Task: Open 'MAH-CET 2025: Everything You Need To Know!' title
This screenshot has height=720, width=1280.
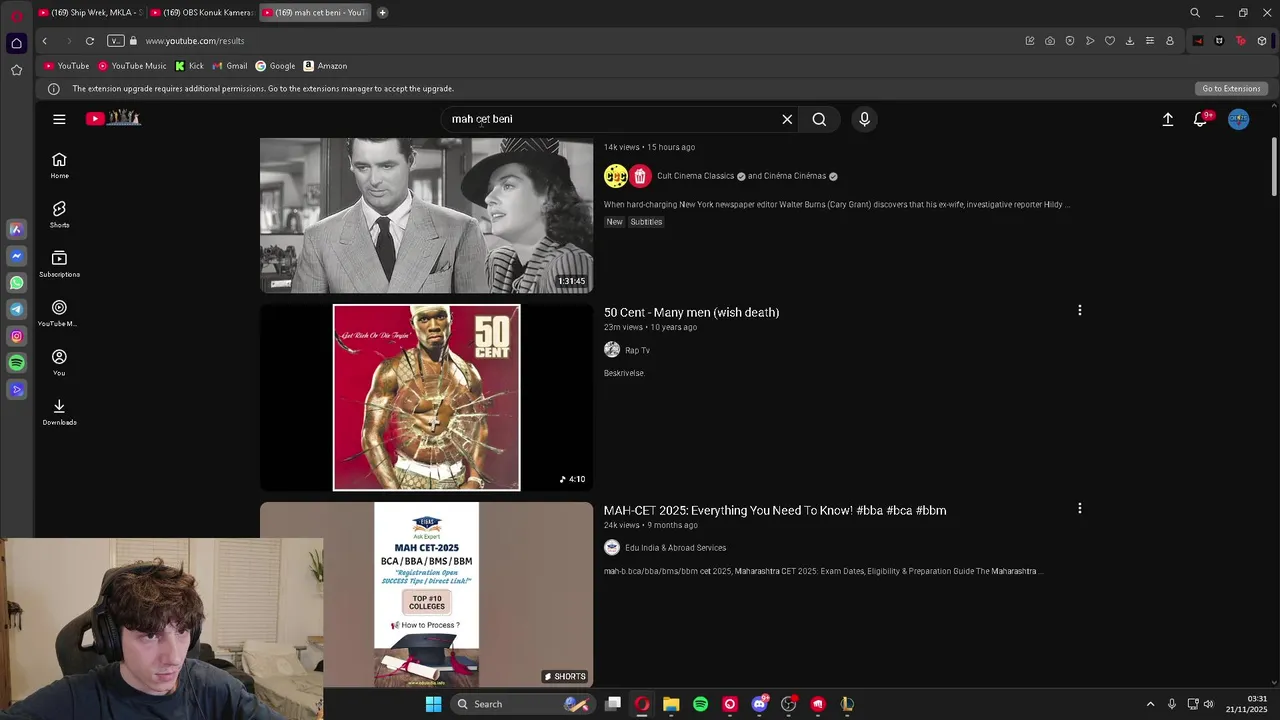Action: tap(775, 510)
